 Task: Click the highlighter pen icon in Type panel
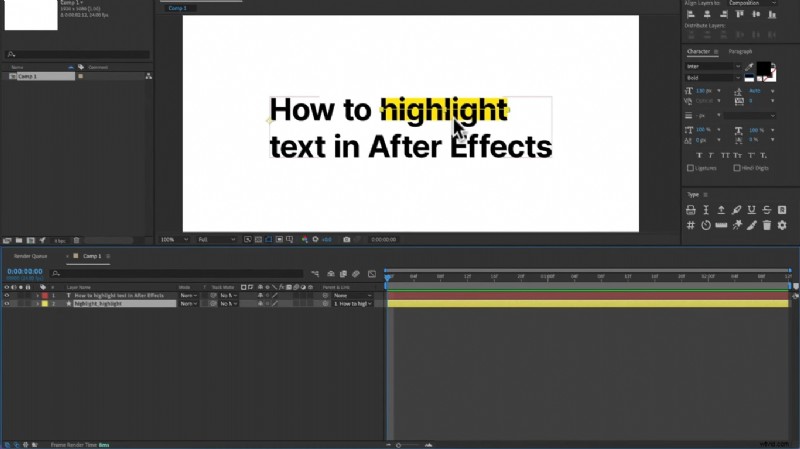click(x=736, y=210)
